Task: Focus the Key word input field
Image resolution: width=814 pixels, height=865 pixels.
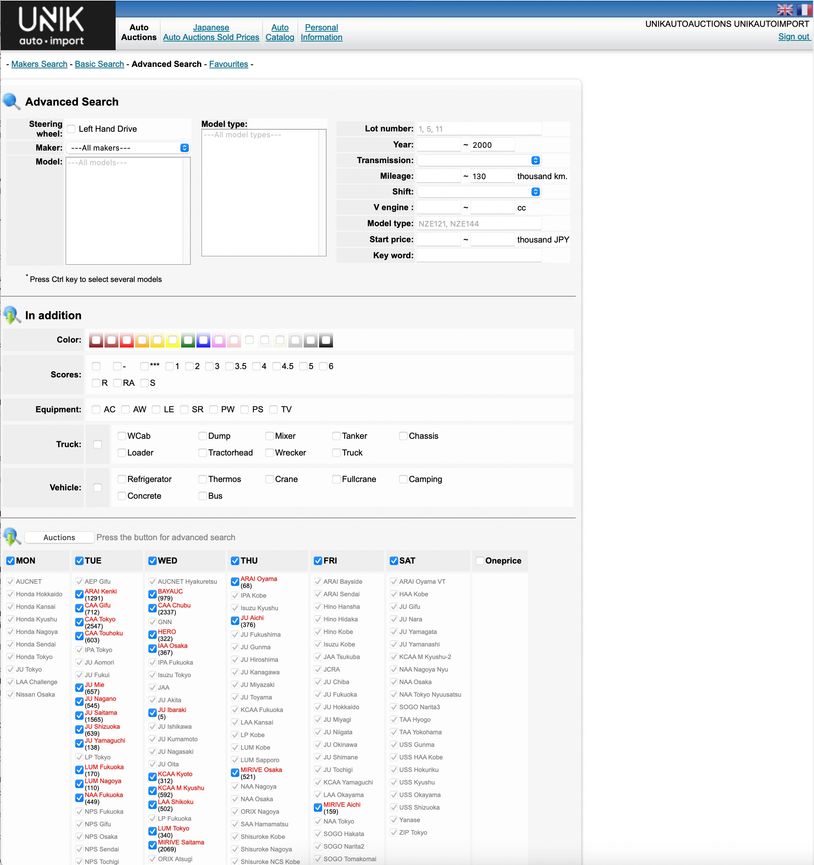Action: [x=478, y=256]
